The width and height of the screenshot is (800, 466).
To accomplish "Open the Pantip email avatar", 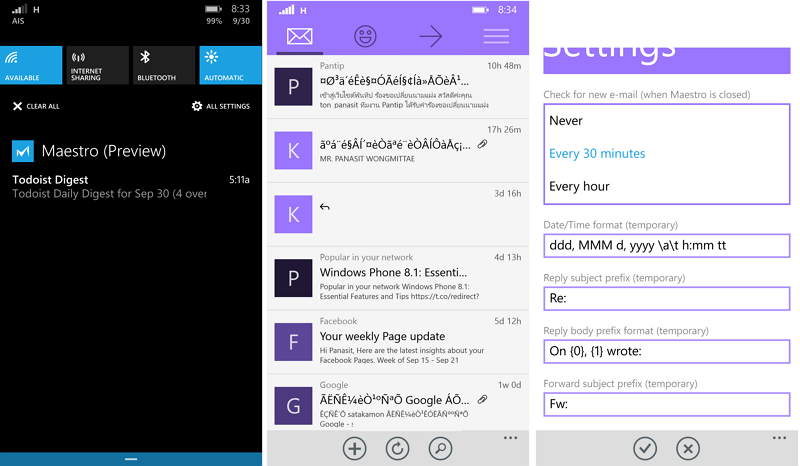I will point(293,87).
